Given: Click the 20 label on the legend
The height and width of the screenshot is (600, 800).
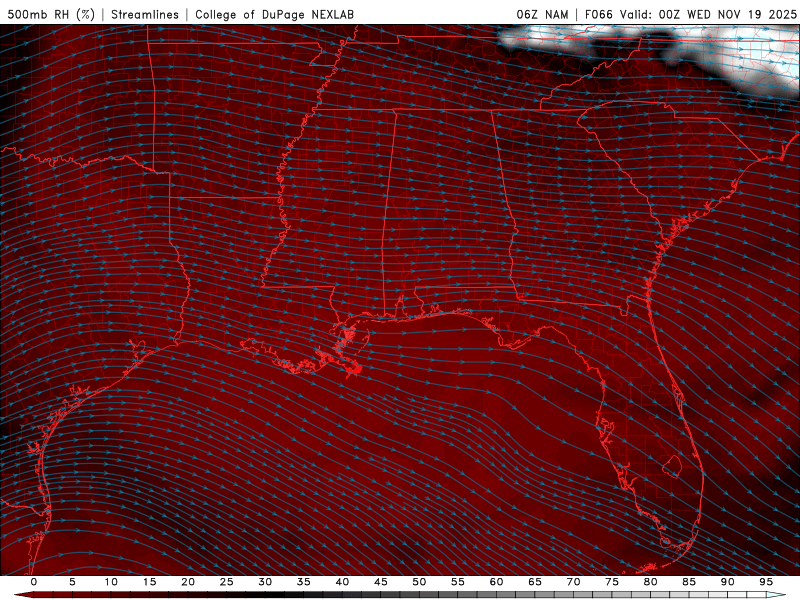Looking at the screenshot, I should click(188, 582).
